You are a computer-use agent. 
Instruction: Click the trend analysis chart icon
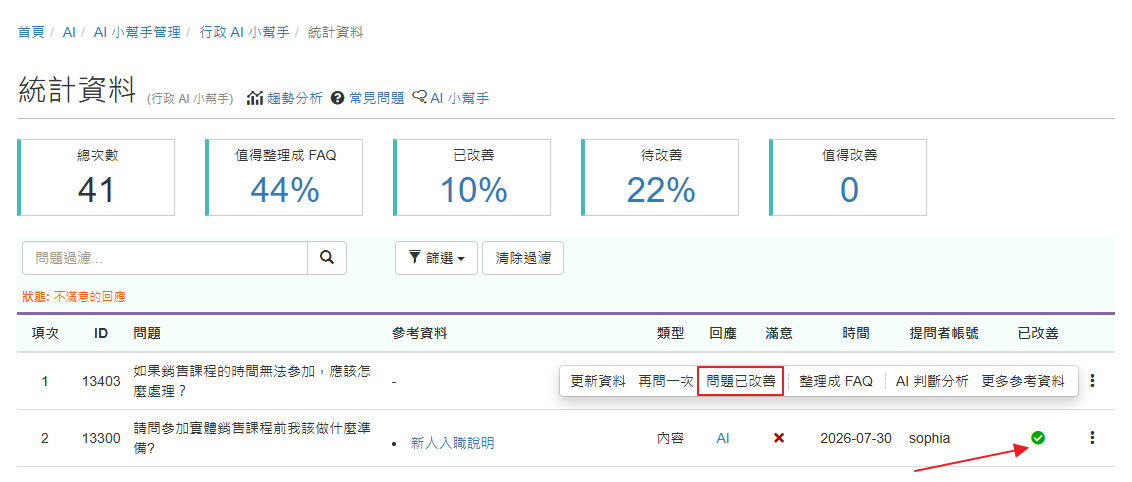pyautogui.click(x=255, y=98)
